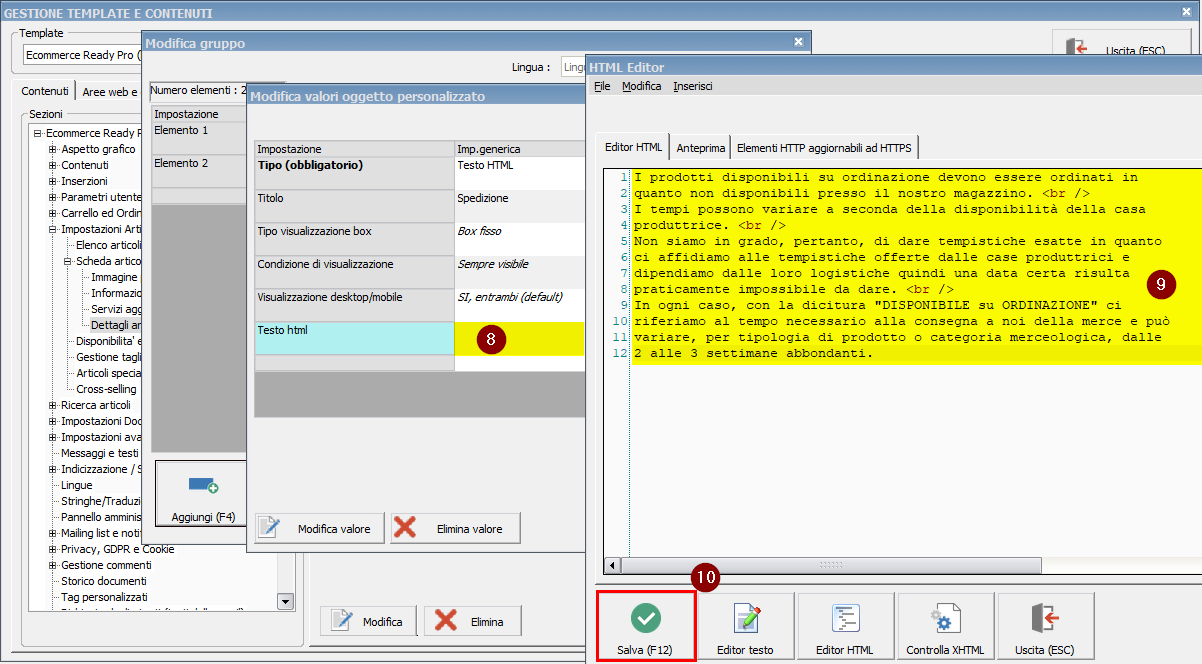The height and width of the screenshot is (664, 1202).
Task: Switch to the Editor HTML tab
Action: pyautogui.click(x=634, y=147)
